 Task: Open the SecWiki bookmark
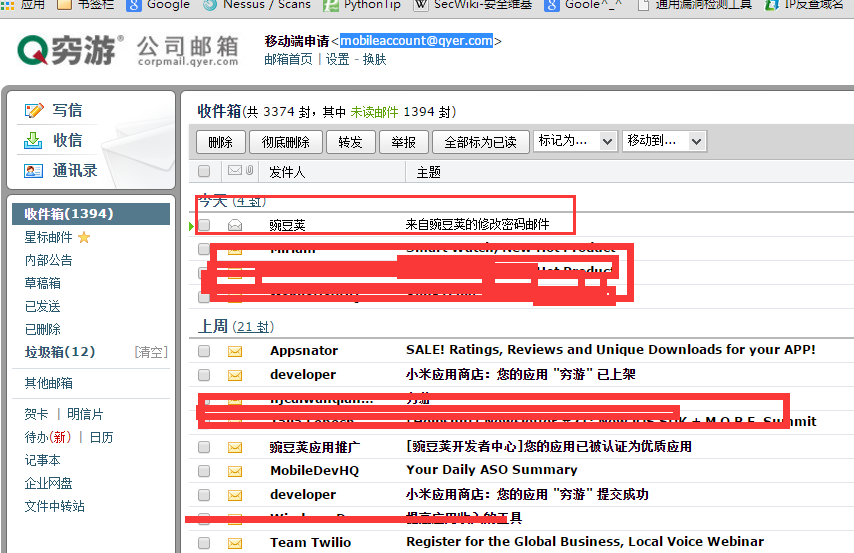pos(473,5)
